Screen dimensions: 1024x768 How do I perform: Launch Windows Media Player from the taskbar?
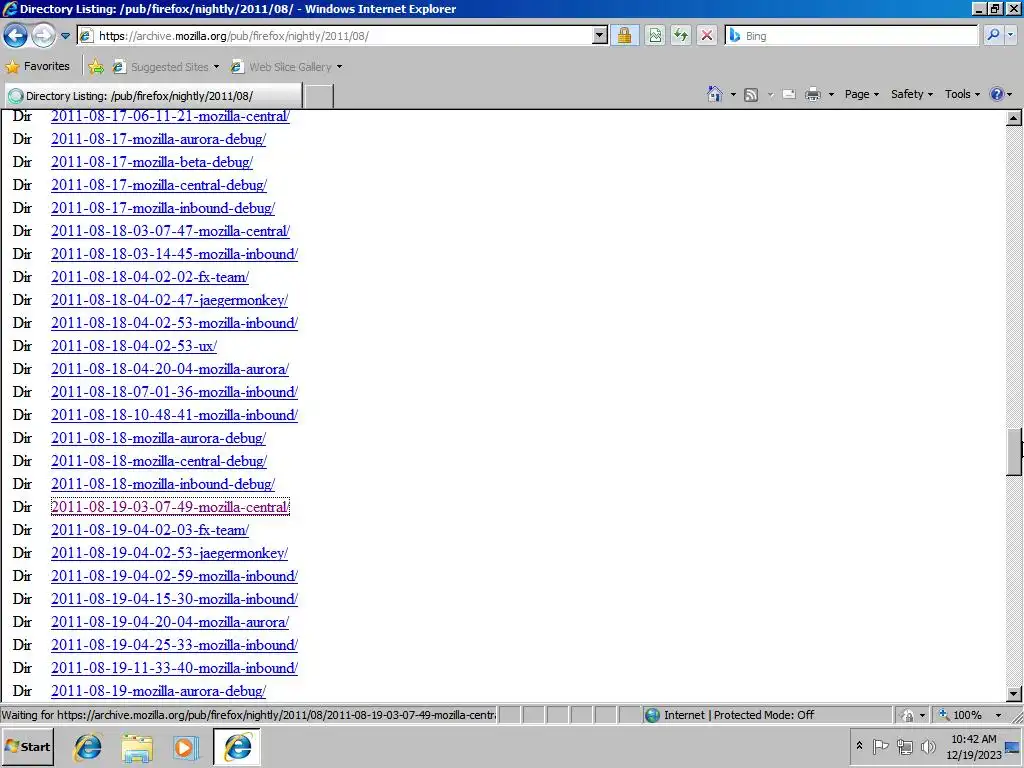(x=185, y=746)
